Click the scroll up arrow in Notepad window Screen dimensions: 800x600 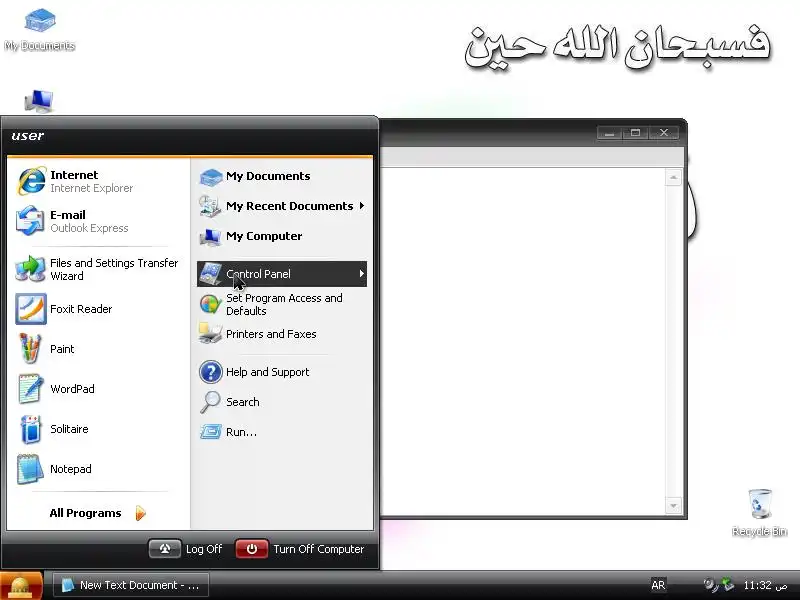[x=673, y=178]
